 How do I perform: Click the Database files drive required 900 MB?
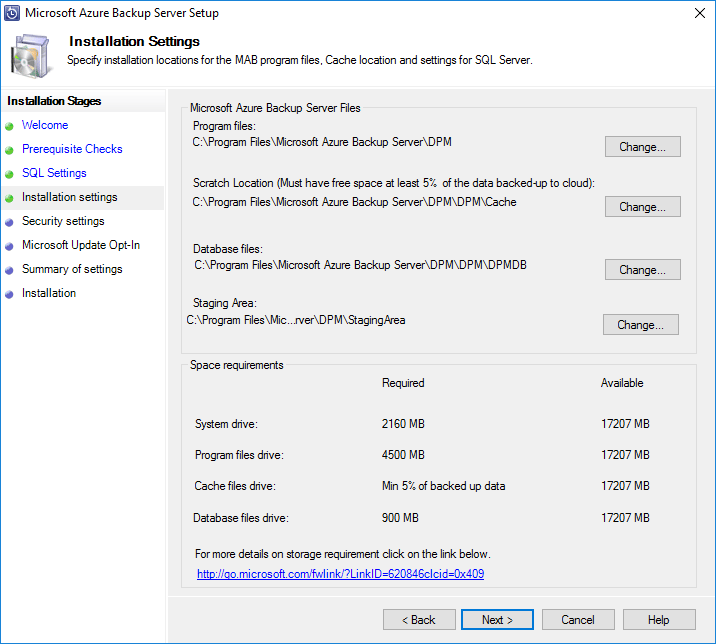(x=400, y=518)
